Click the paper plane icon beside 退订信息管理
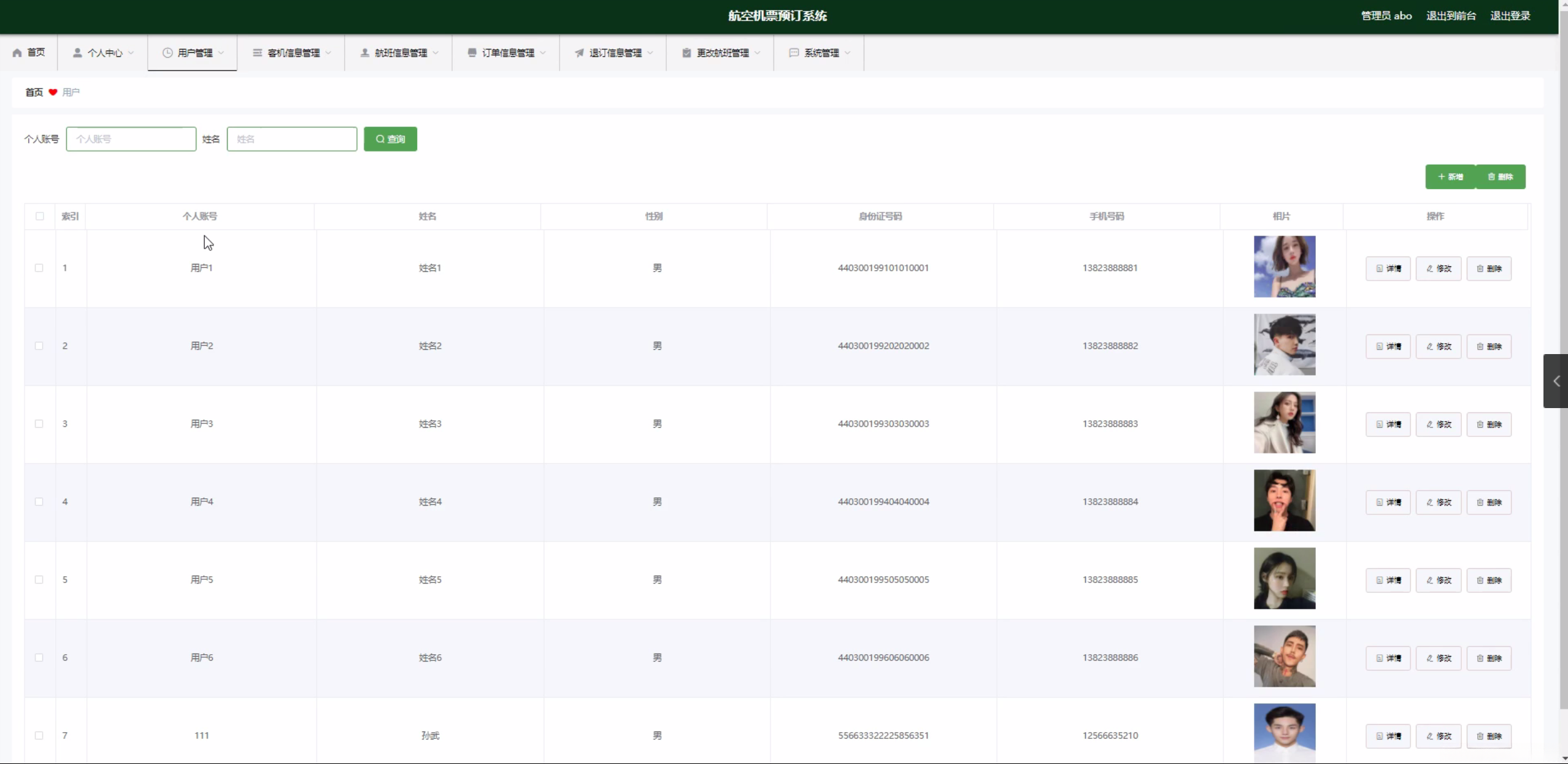This screenshot has width=1568, height=764. coord(578,53)
